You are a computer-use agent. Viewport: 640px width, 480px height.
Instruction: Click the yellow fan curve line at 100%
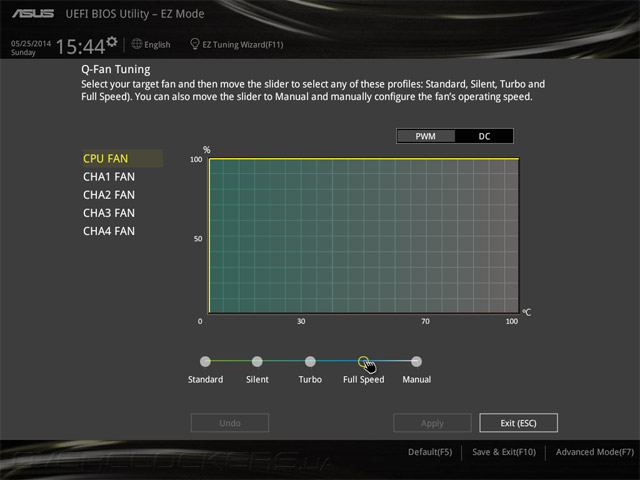[364, 158]
